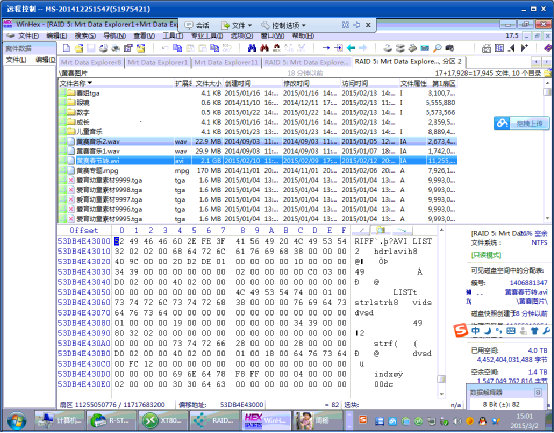The width and height of the screenshot is (554, 433).
Task: Click the tab strip right scroll arrow
Action: [x=546, y=62]
